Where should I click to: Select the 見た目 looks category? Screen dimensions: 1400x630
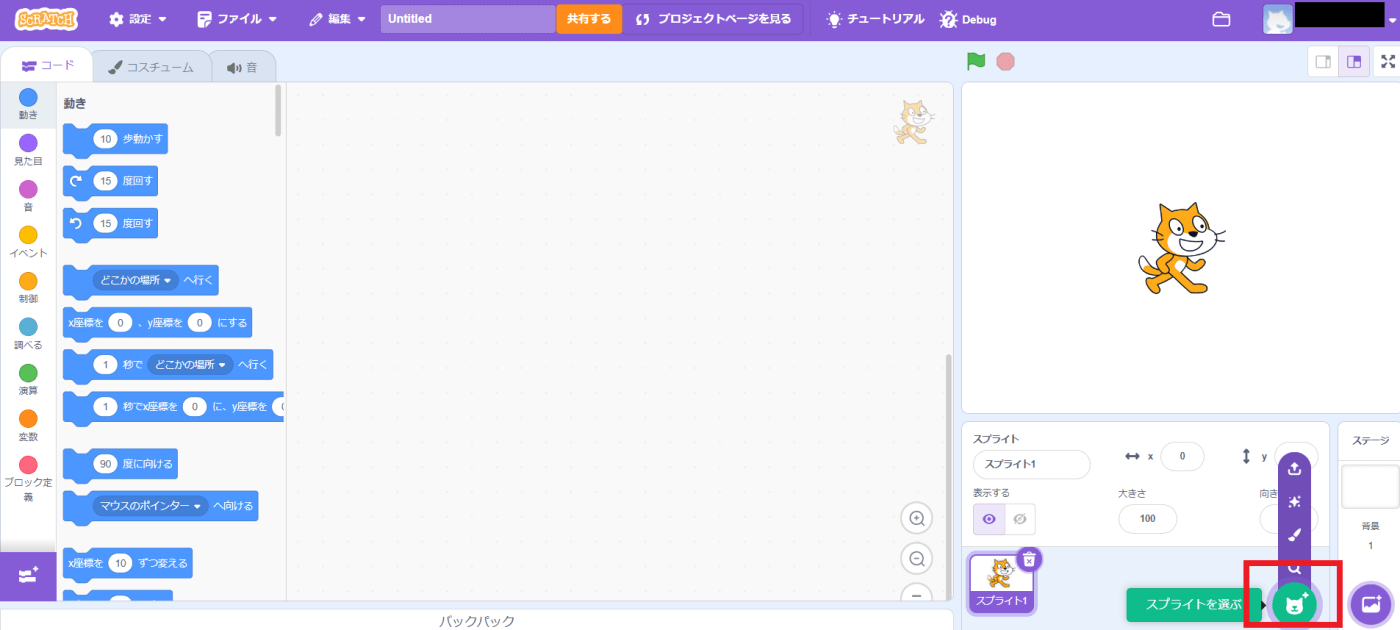tap(28, 150)
